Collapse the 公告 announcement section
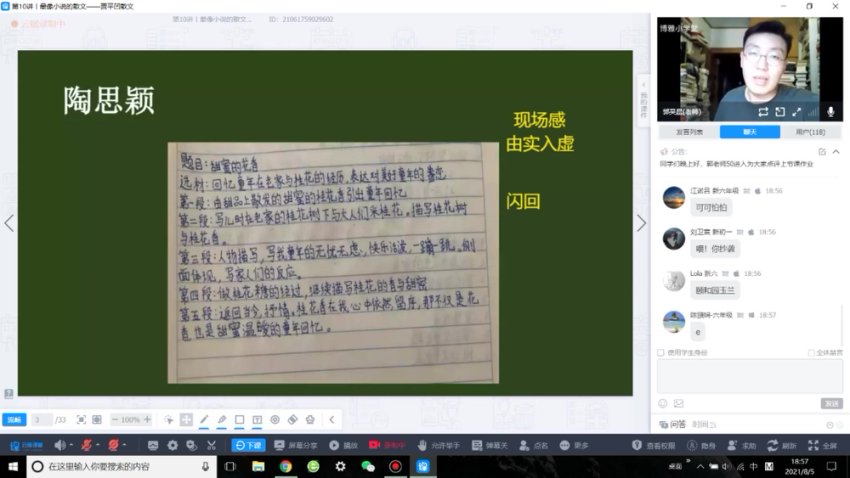850x478 pixels. coord(837,152)
